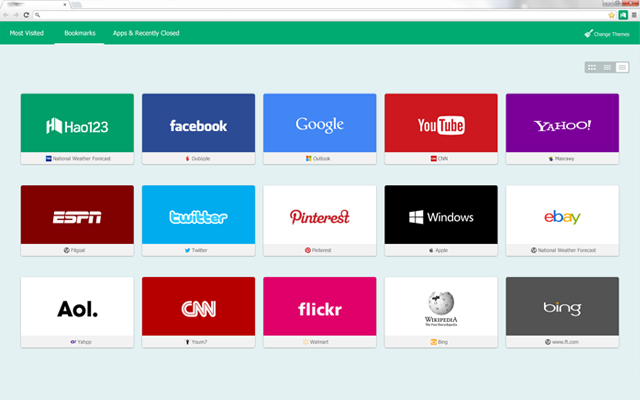
Task: Click the Change Themes button
Action: click(607, 34)
